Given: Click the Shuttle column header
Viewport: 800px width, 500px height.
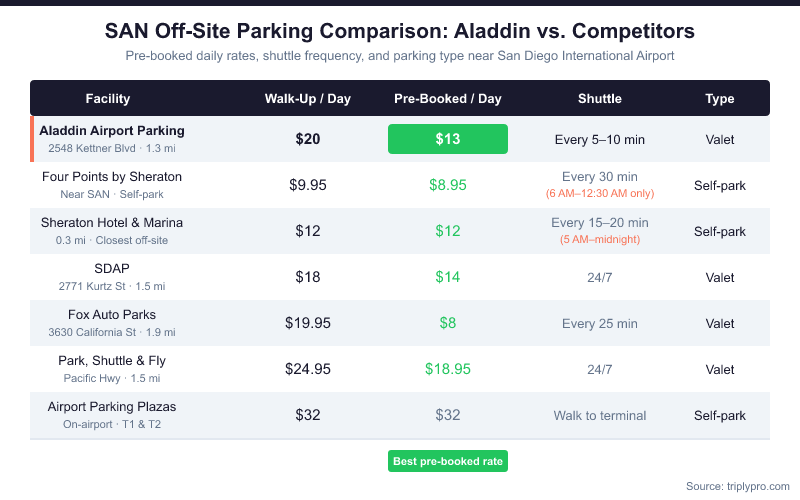Looking at the screenshot, I should tap(599, 99).
